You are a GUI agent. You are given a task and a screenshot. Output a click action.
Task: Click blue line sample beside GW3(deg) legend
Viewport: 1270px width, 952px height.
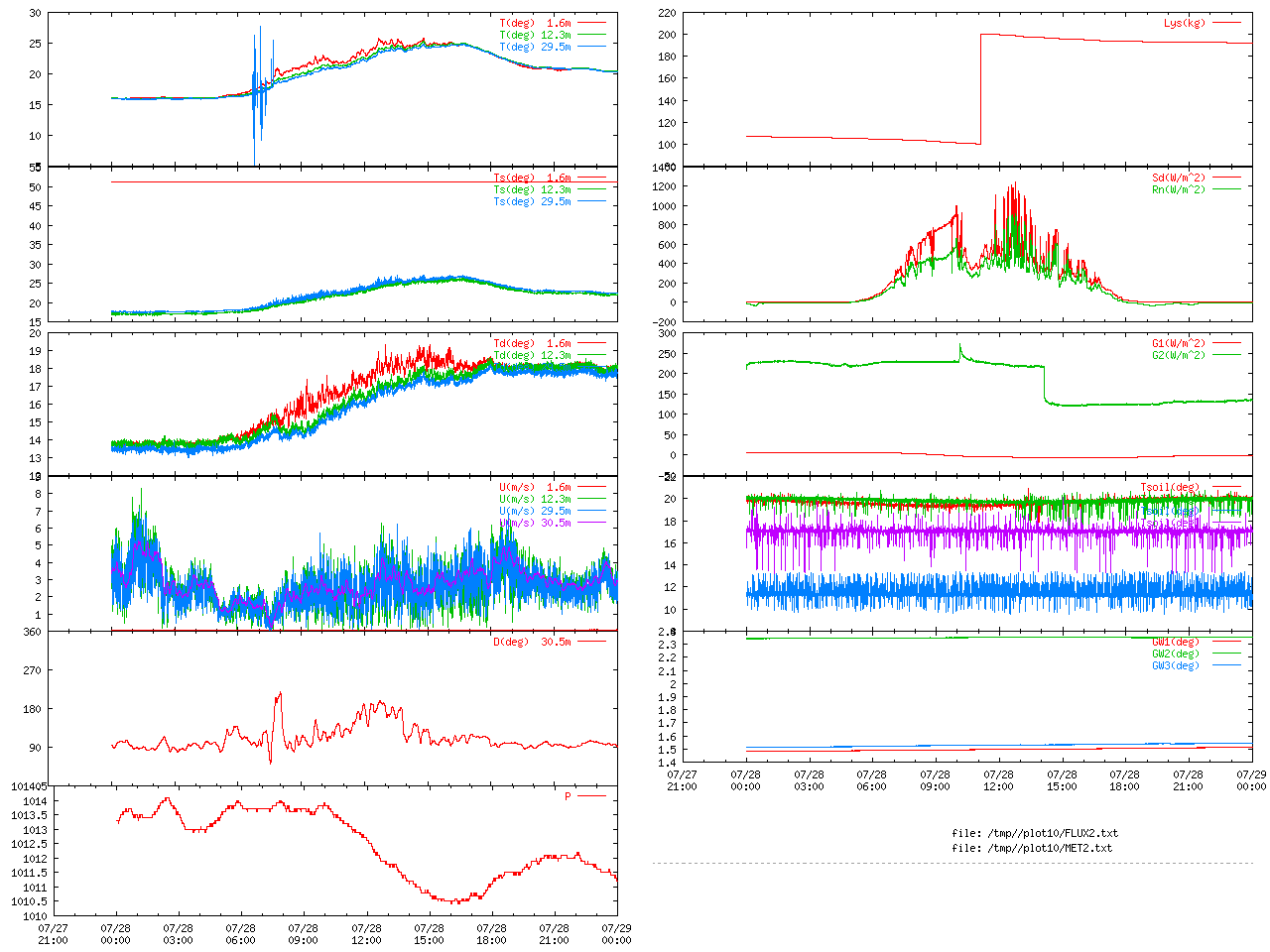(1225, 665)
